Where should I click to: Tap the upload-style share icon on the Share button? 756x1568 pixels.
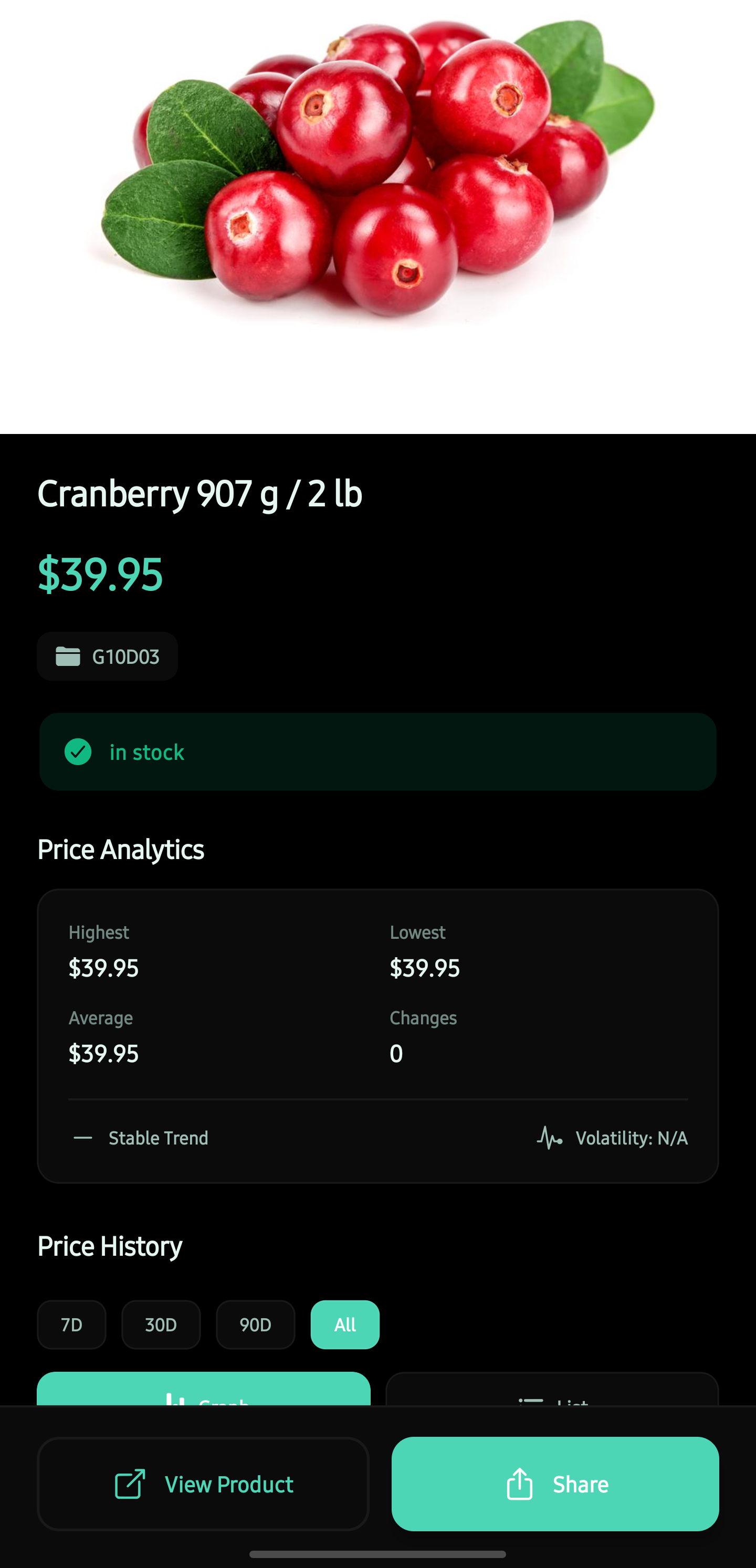518,1484
